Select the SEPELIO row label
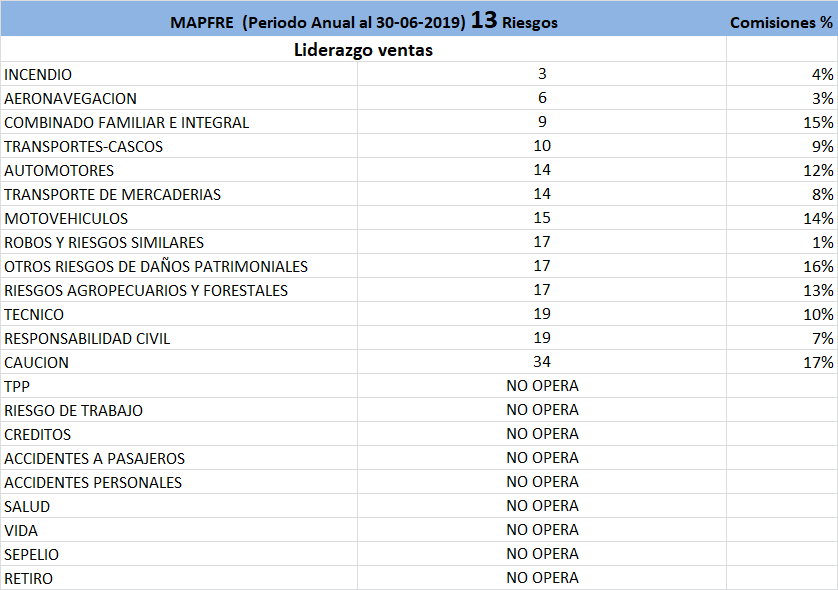Screen dimensions: 838x590 [x=179, y=555]
